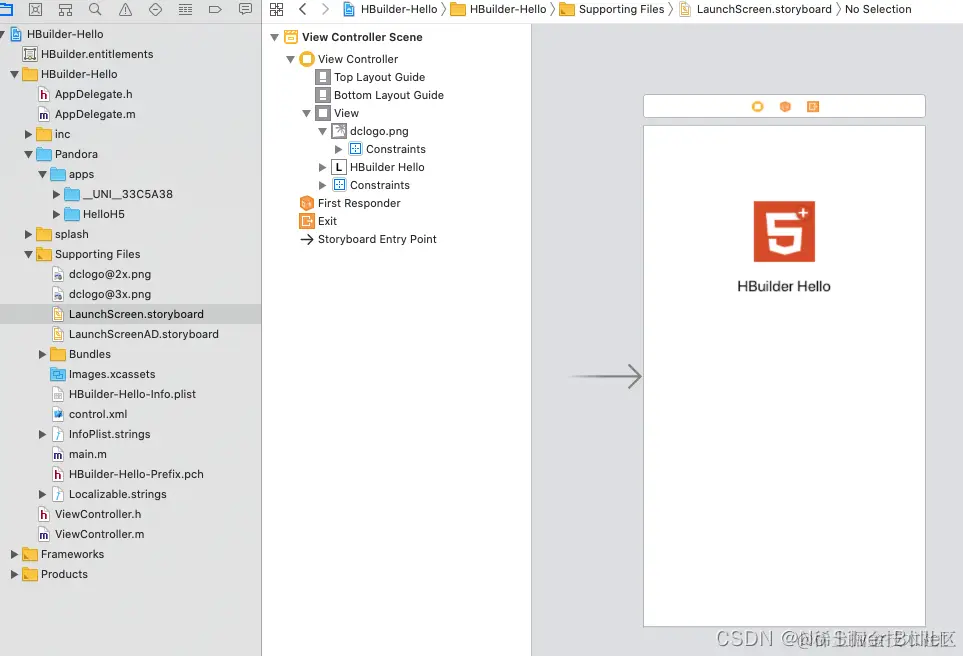The width and height of the screenshot is (963, 656).
Task: Collapse dclogo.png node in outline
Action: (322, 131)
